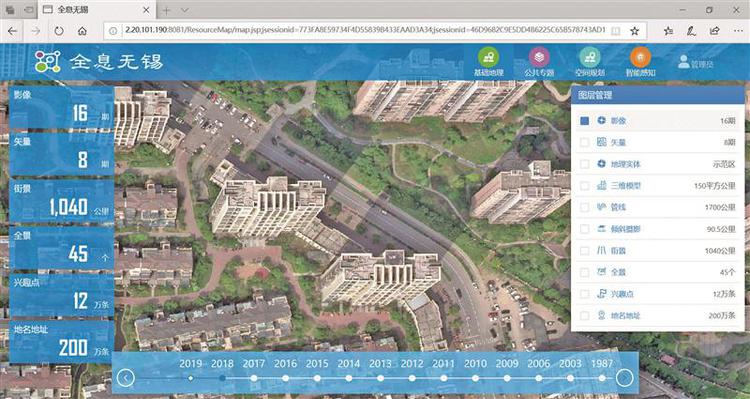Uncheck the 影像 layer checkbox

(585, 121)
